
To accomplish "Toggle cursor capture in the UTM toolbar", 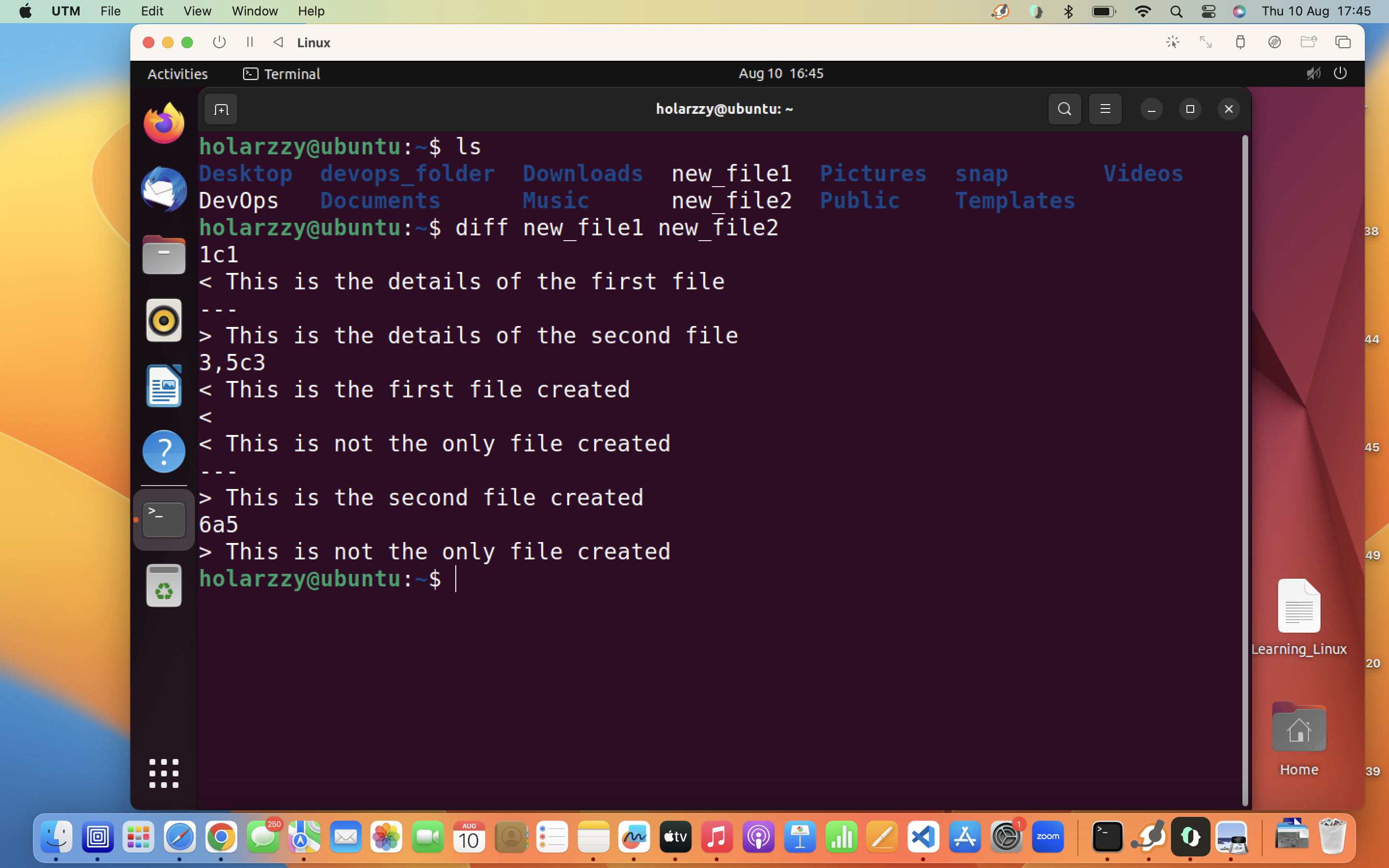I will [1173, 42].
